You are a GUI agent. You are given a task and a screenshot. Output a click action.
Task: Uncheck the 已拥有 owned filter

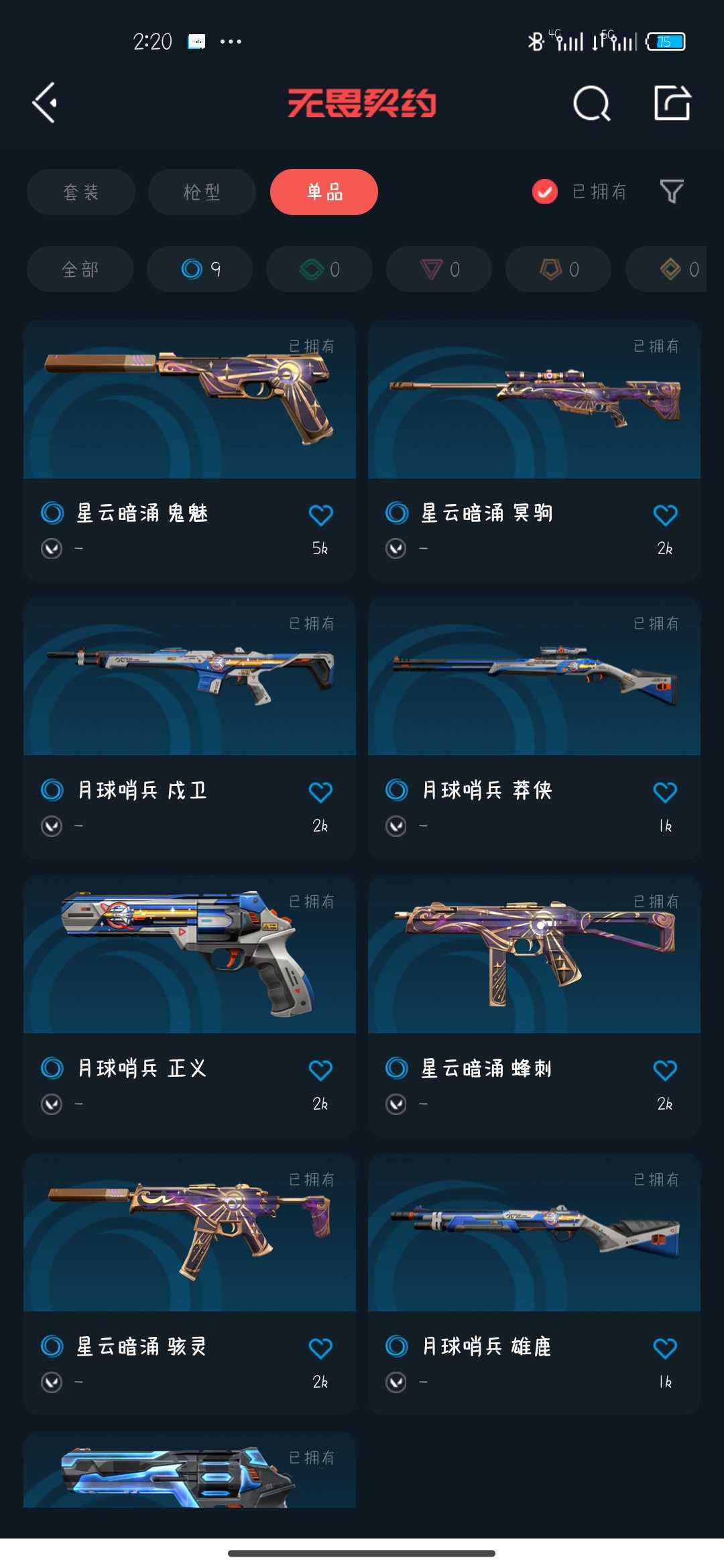[545, 192]
